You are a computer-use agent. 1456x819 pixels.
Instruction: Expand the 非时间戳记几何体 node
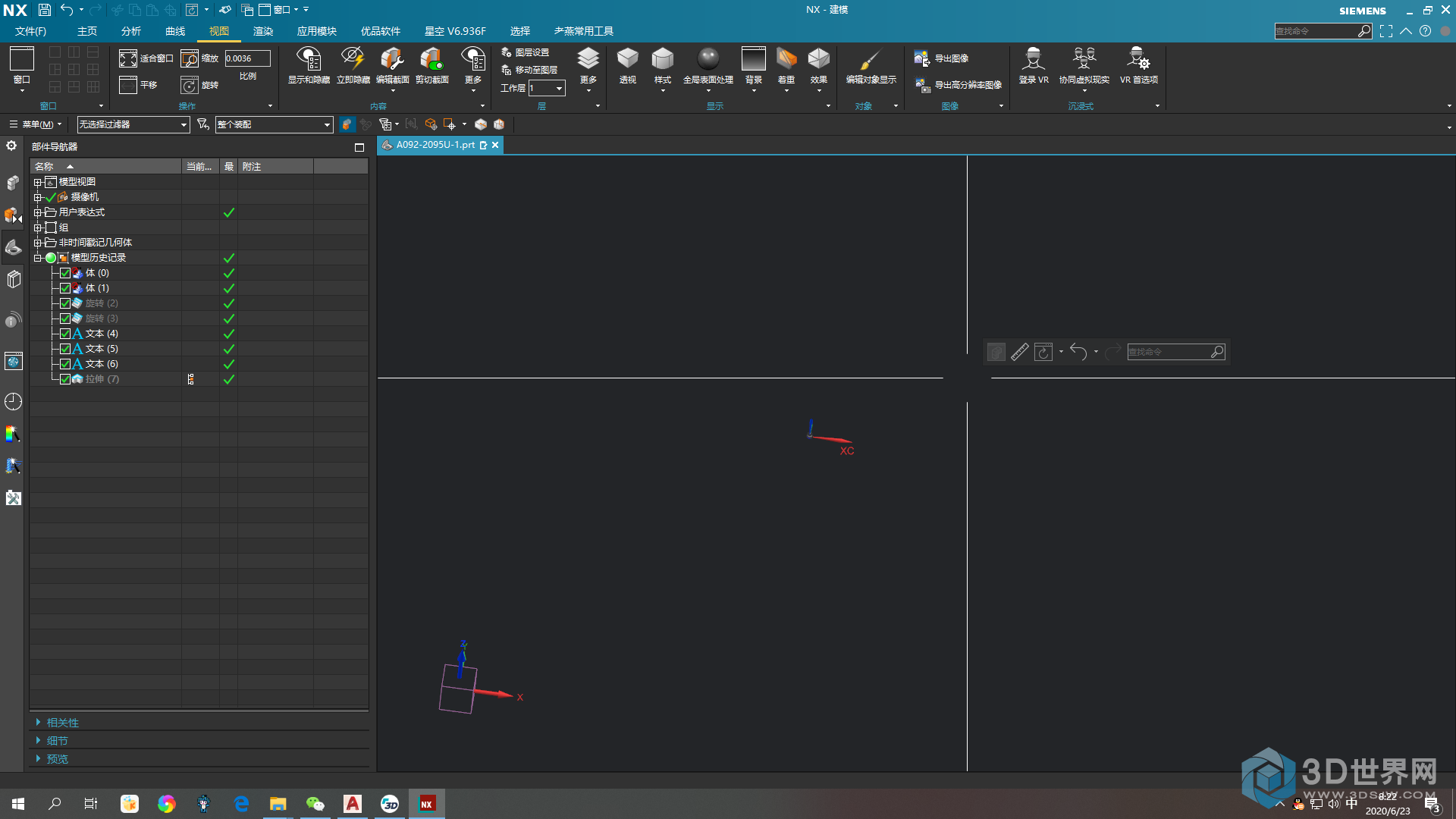37,243
